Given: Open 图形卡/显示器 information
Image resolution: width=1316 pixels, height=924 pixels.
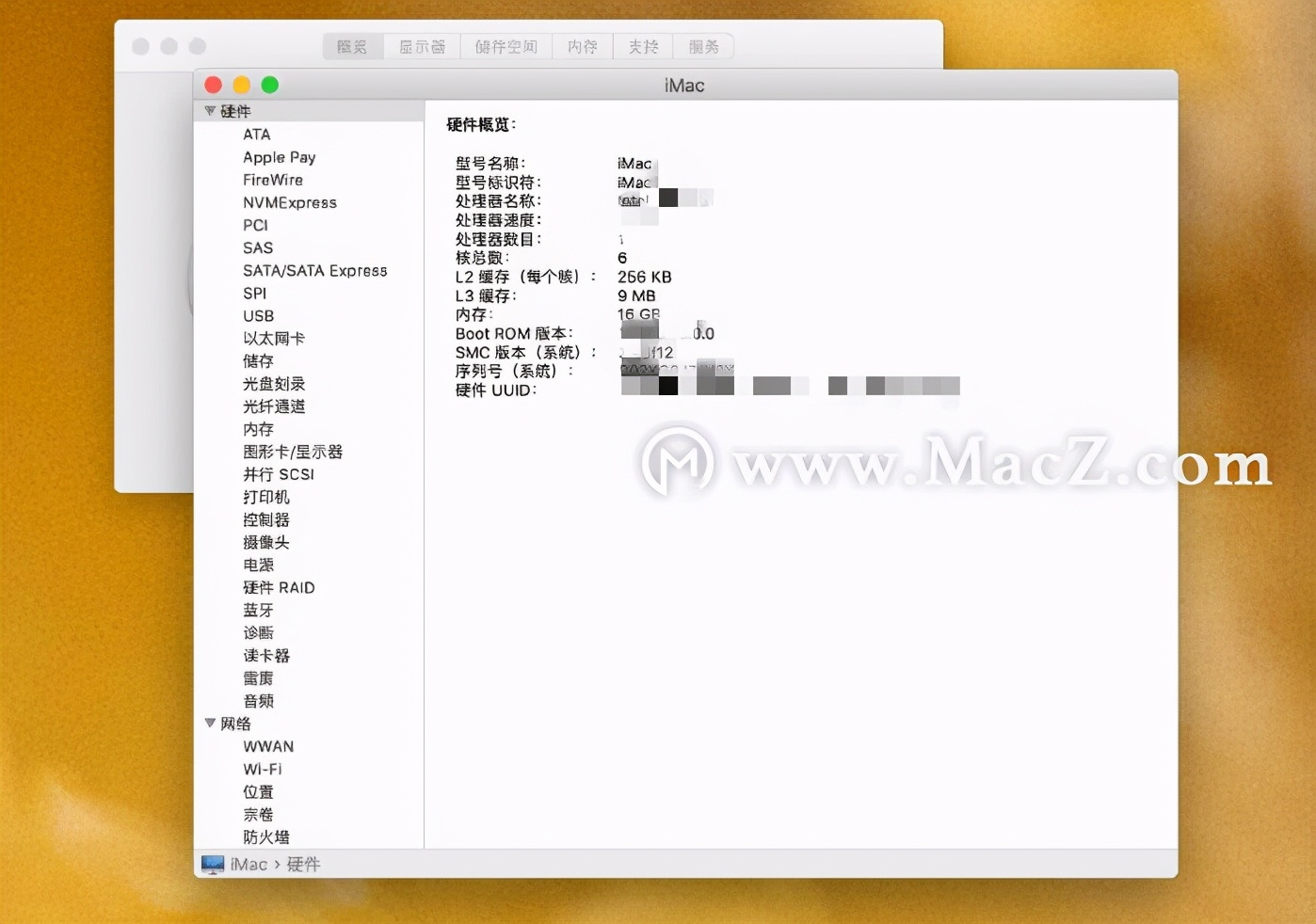Looking at the screenshot, I should pos(294,452).
